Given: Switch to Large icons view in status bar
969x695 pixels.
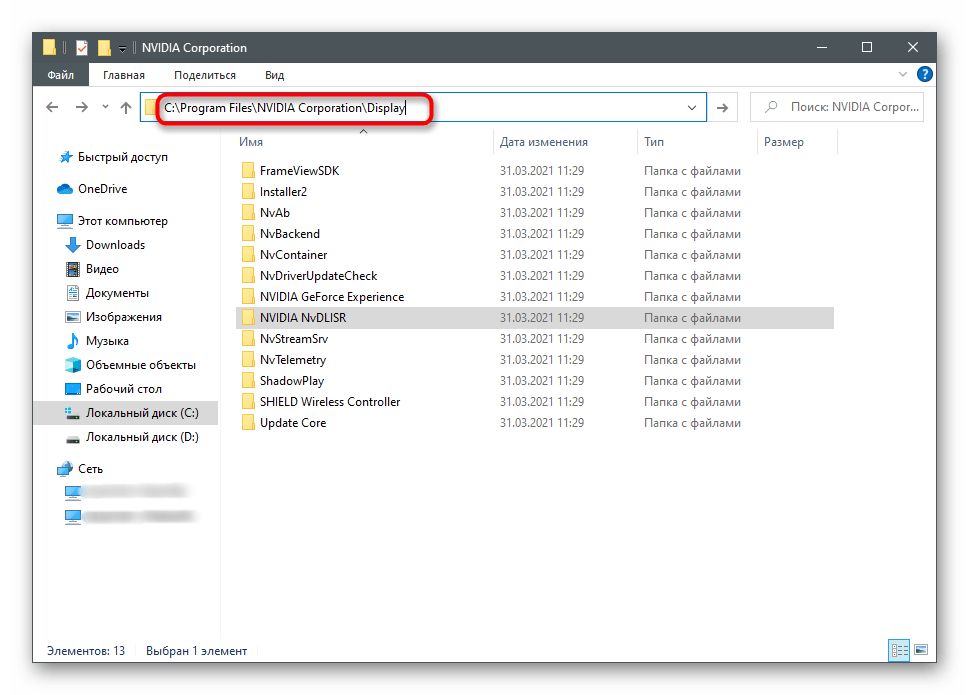Looking at the screenshot, I should [x=921, y=650].
